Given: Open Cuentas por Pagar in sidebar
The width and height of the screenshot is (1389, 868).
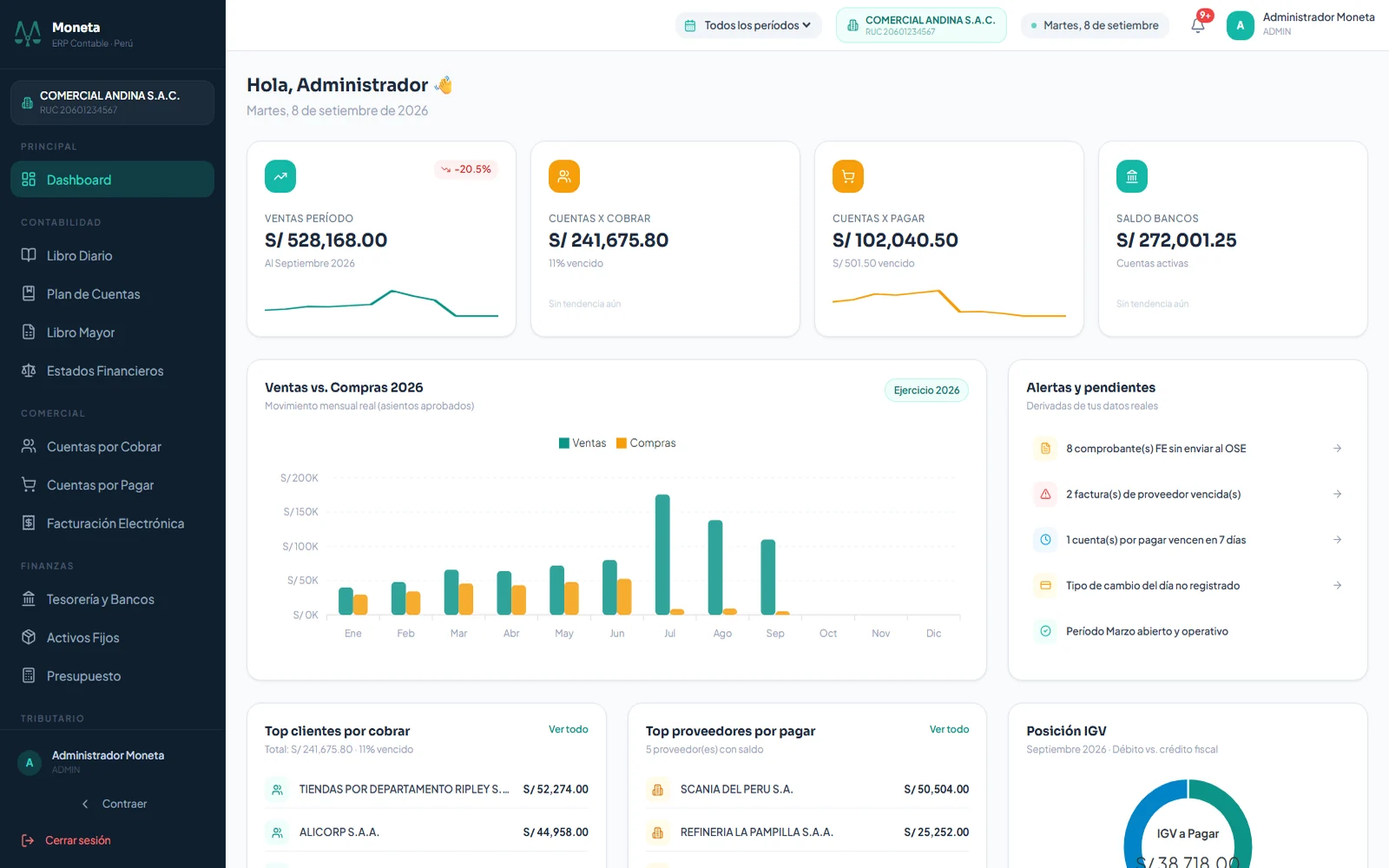Looking at the screenshot, I should pyautogui.click(x=112, y=484).
